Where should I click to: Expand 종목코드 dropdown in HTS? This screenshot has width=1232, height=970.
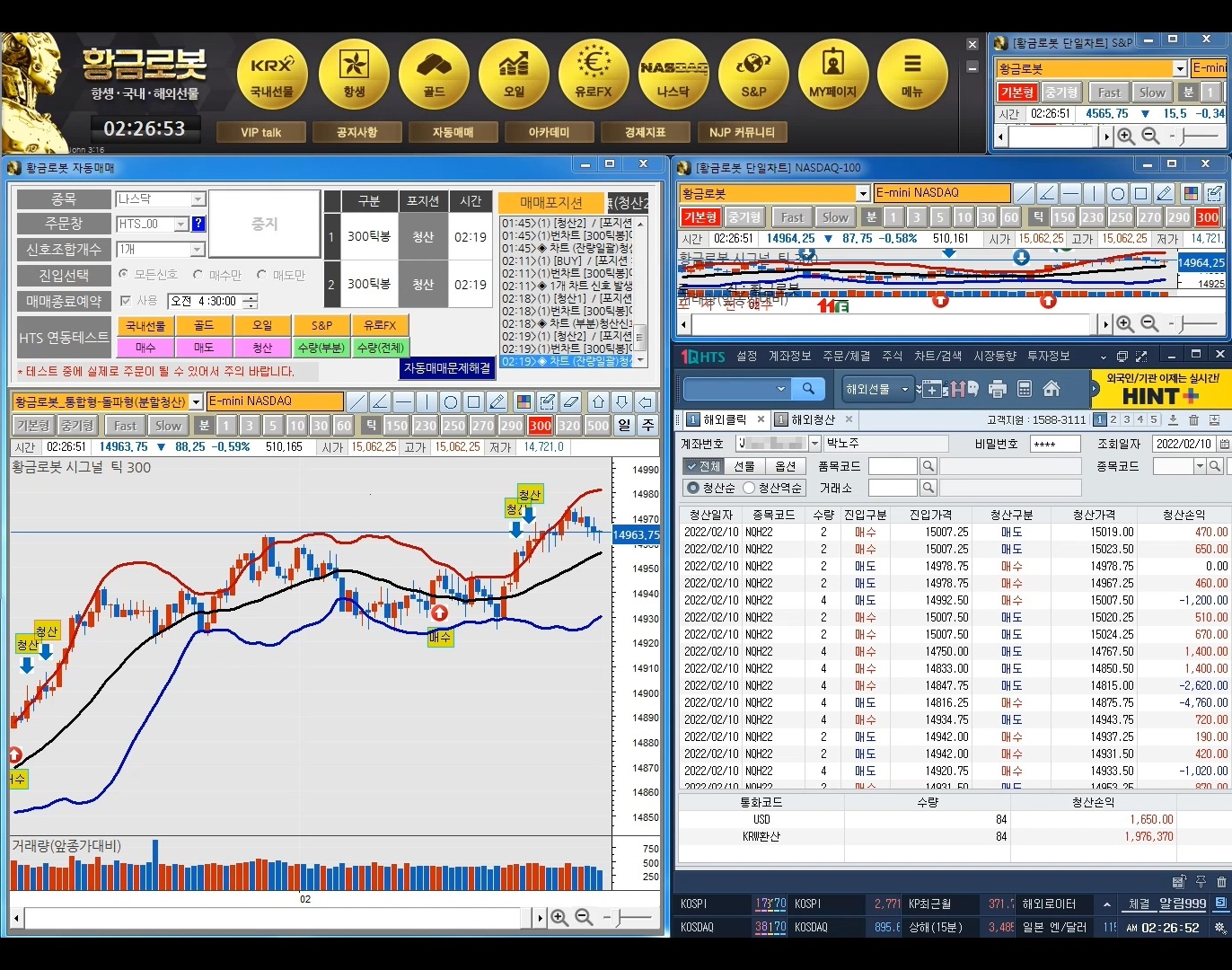[x=1199, y=466]
